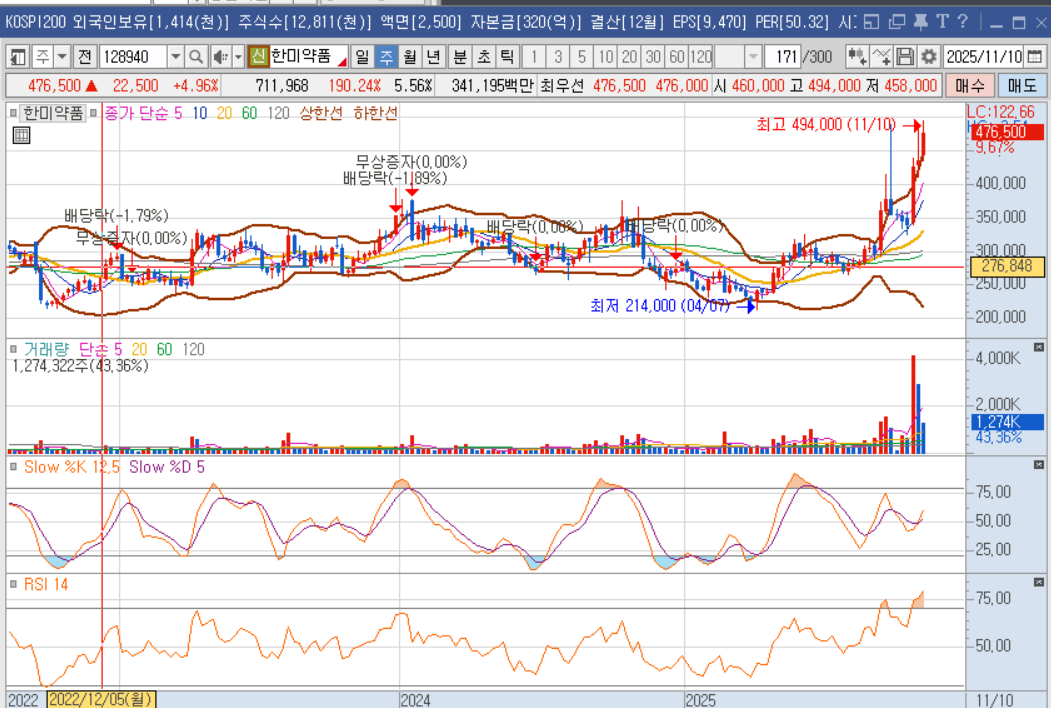This screenshot has width=1051, height=708.
Task: Click the 상한선 upper band label
Action: pyautogui.click(x=320, y=113)
